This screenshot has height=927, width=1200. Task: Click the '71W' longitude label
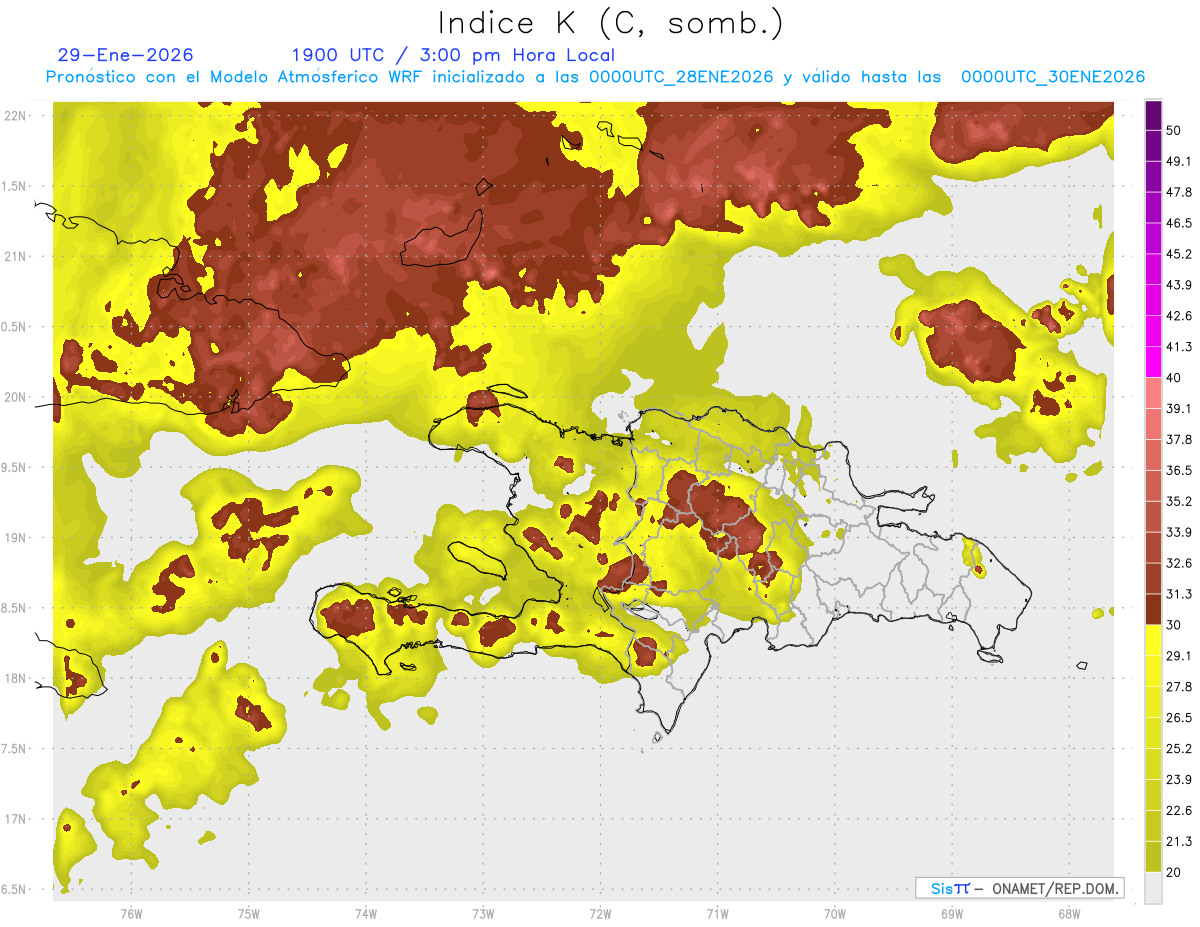pyautogui.click(x=717, y=913)
